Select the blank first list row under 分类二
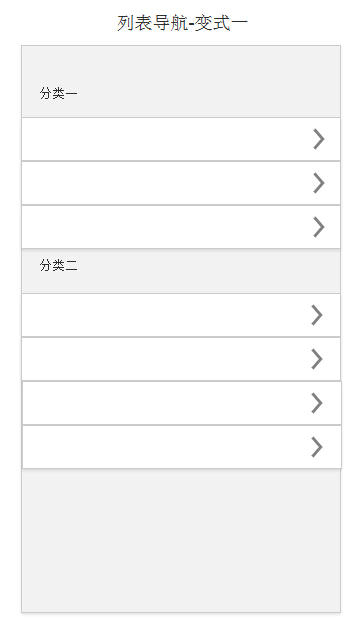 pos(181,315)
